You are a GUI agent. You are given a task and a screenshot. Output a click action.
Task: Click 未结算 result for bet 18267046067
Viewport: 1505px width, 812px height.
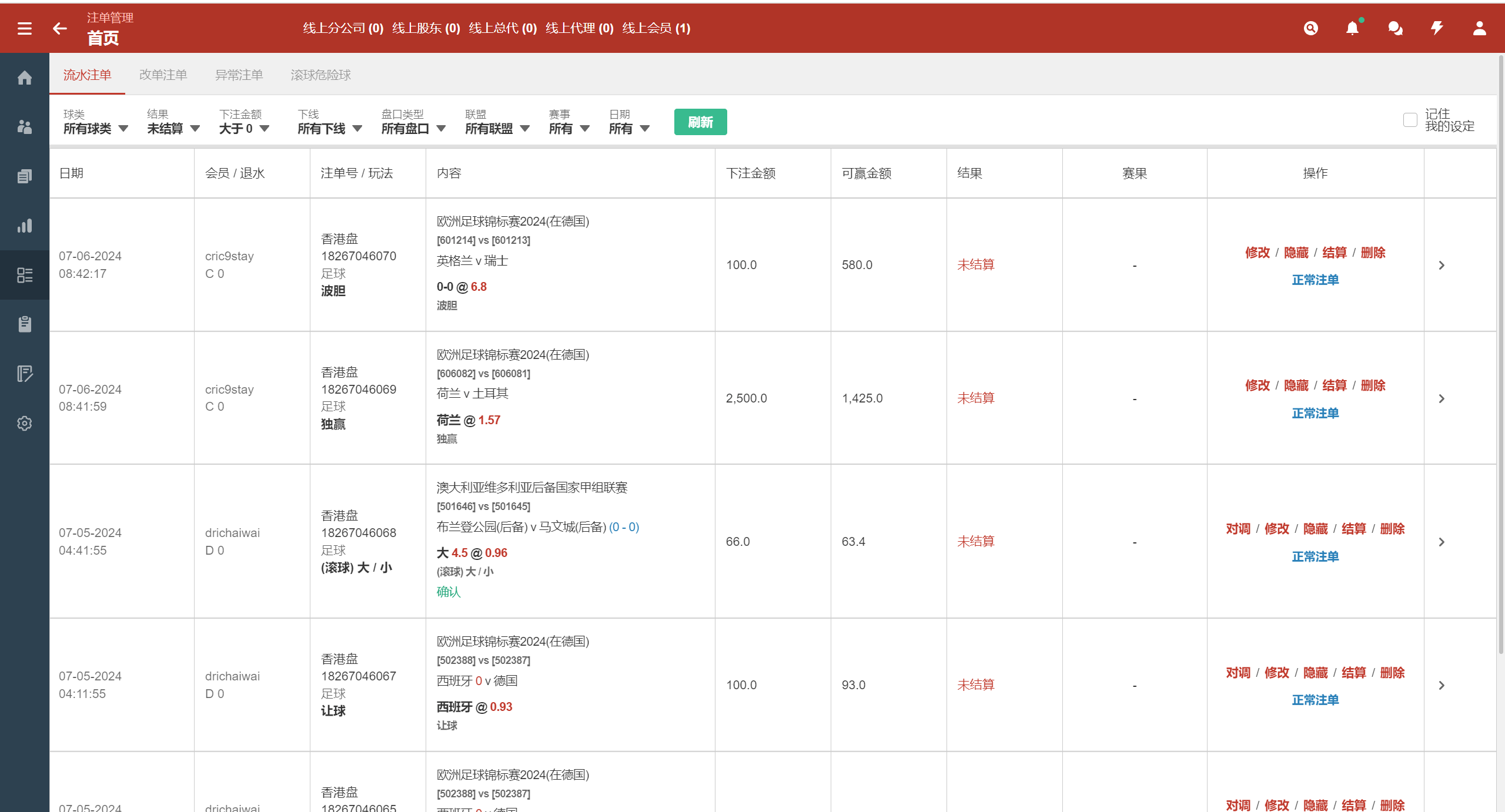point(975,685)
